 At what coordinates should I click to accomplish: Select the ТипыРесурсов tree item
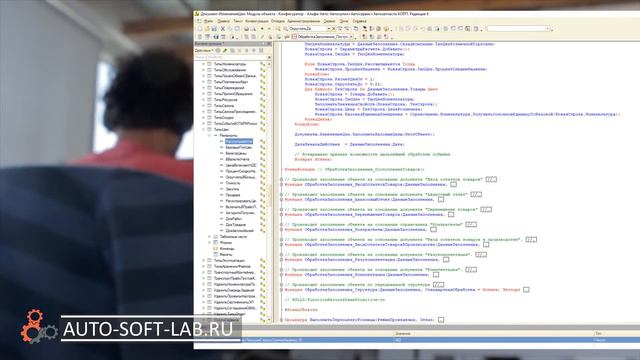tap(225, 100)
